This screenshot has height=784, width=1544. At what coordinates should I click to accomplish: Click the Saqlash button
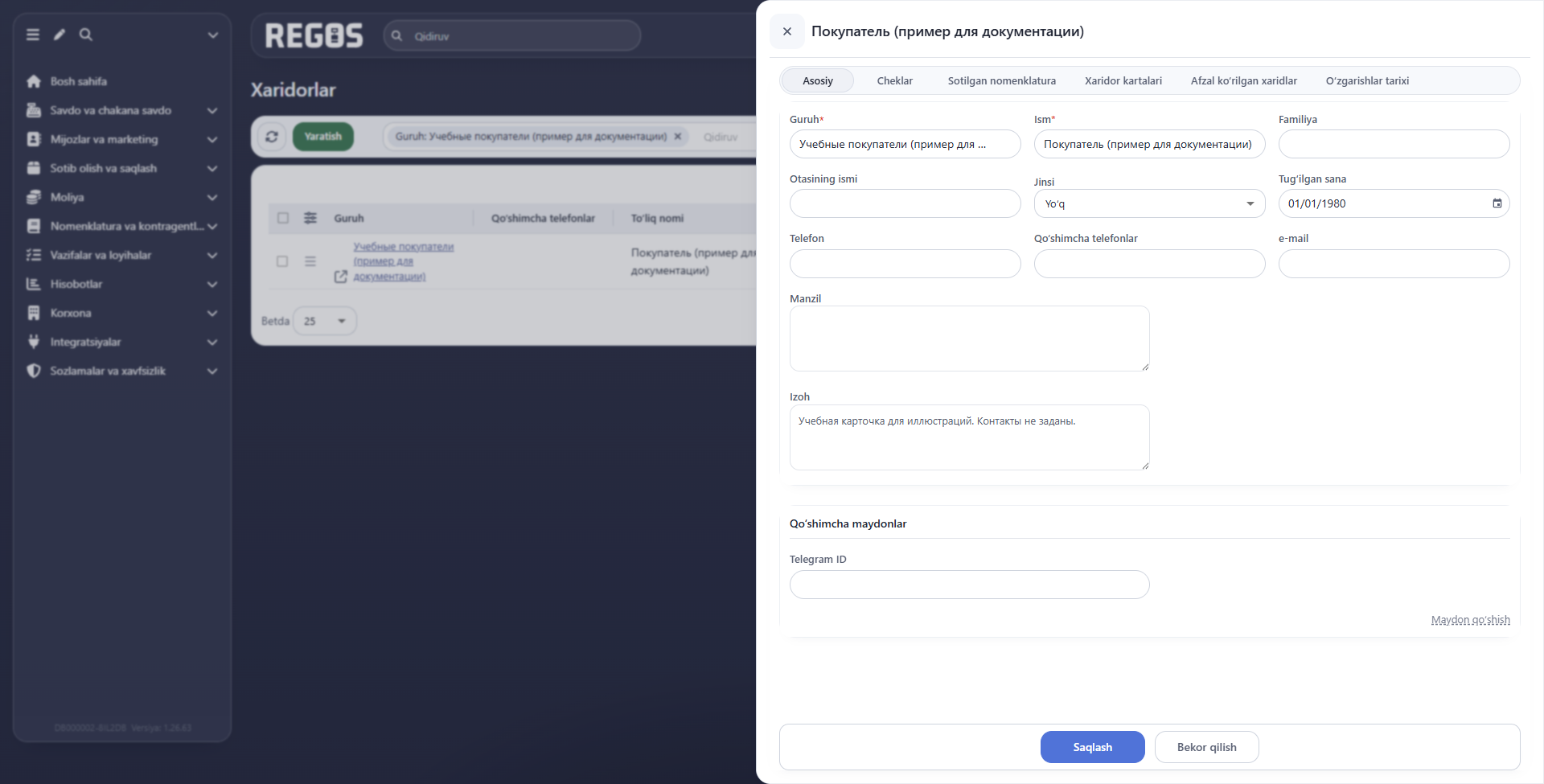pos(1092,747)
